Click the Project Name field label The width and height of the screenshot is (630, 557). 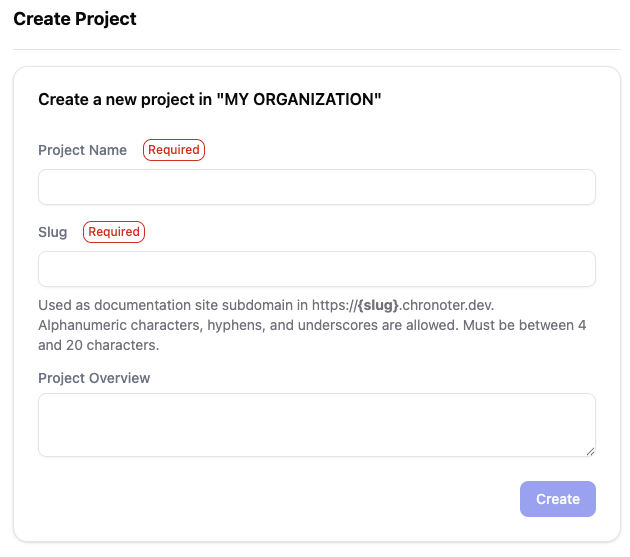82,150
